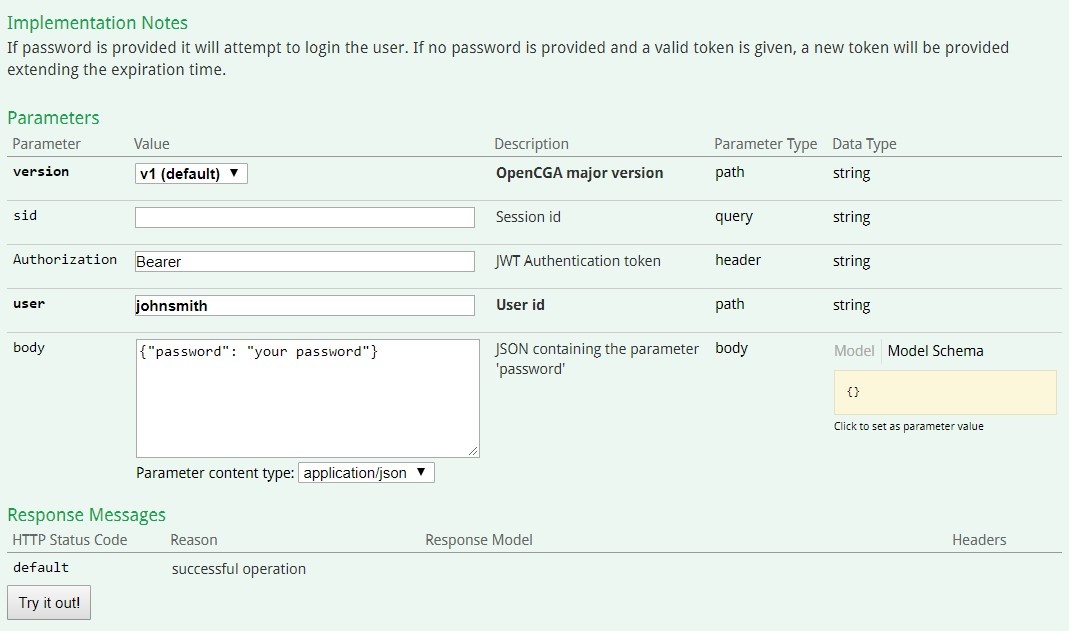
Task: Click the default HTTP status code entry
Action: tap(41, 568)
